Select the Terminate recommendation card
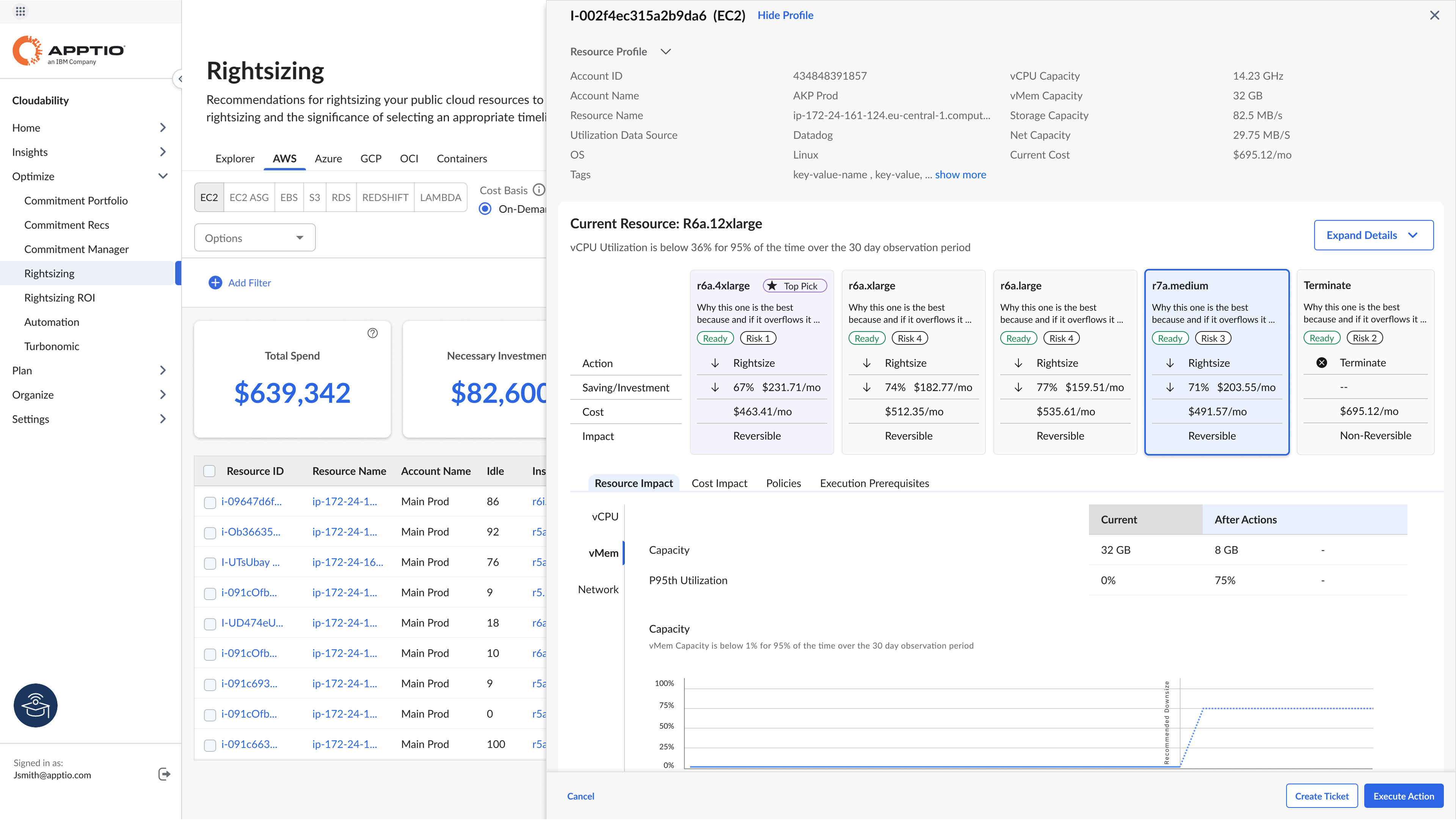Image resolution: width=1456 pixels, height=820 pixels. pyautogui.click(x=1365, y=362)
